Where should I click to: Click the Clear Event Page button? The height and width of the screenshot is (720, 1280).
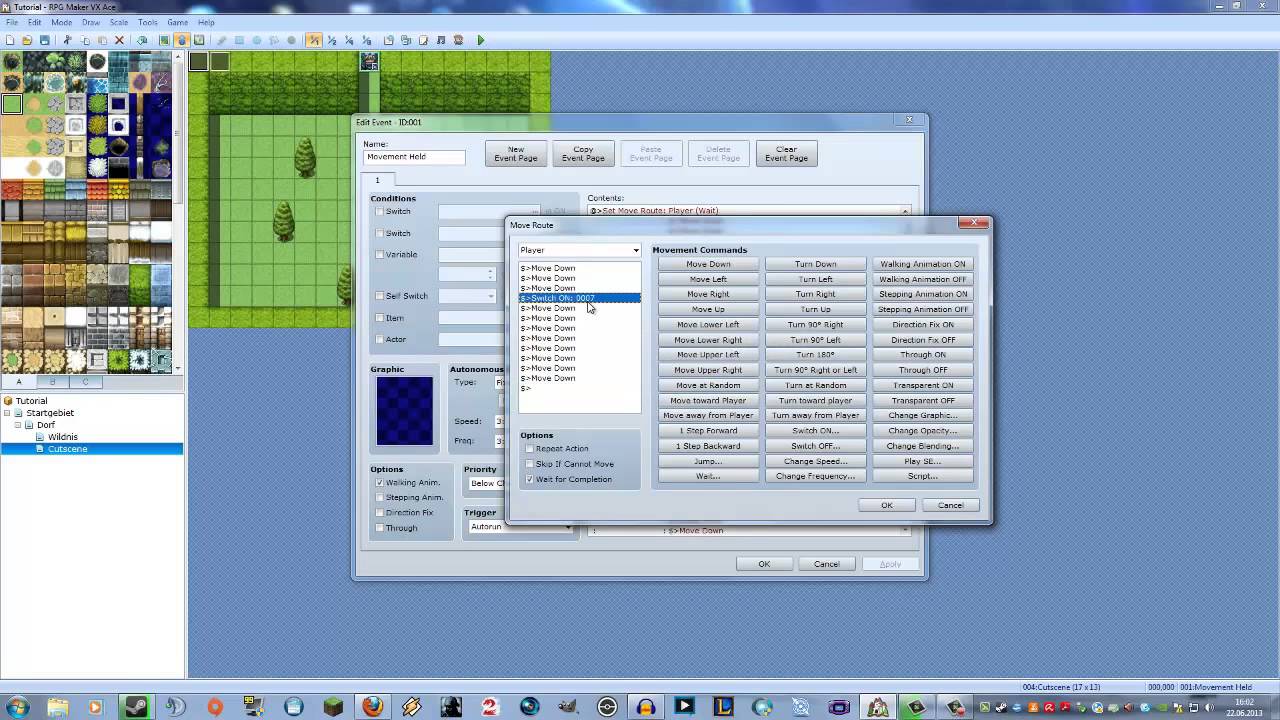pyautogui.click(x=786, y=153)
